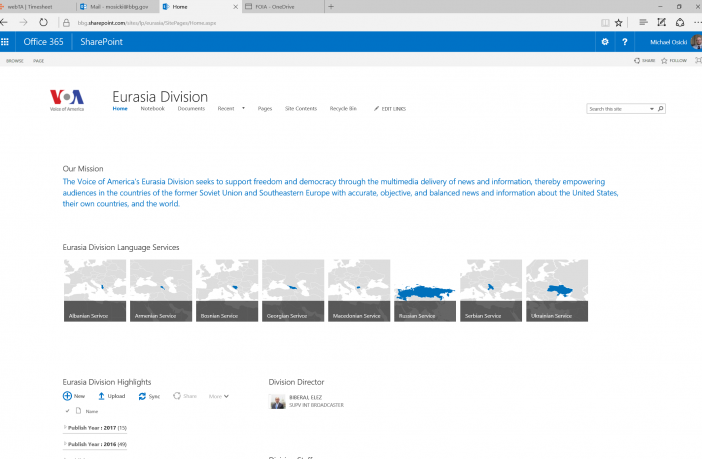Open the Office 365 link in the header
The width and height of the screenshot is (702, 459).
[x=43, y=42]
